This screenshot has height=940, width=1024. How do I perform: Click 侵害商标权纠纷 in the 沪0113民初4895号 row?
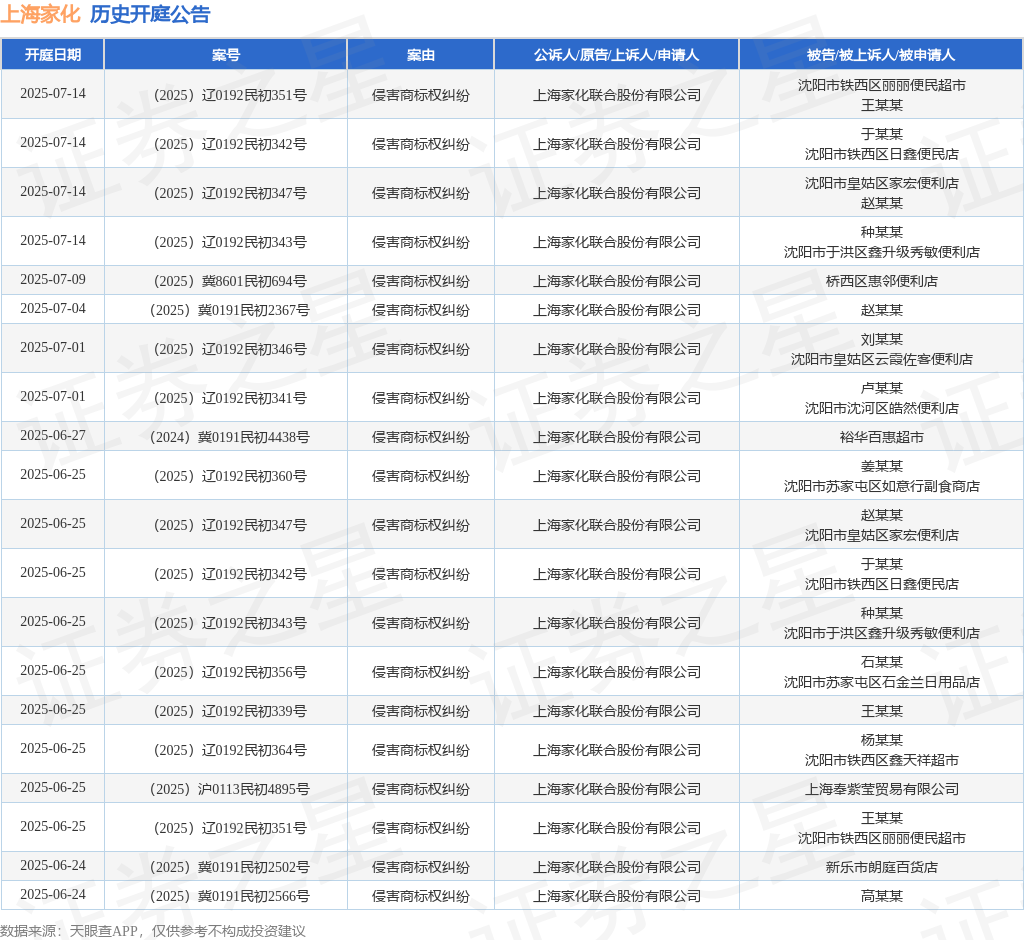421,789
